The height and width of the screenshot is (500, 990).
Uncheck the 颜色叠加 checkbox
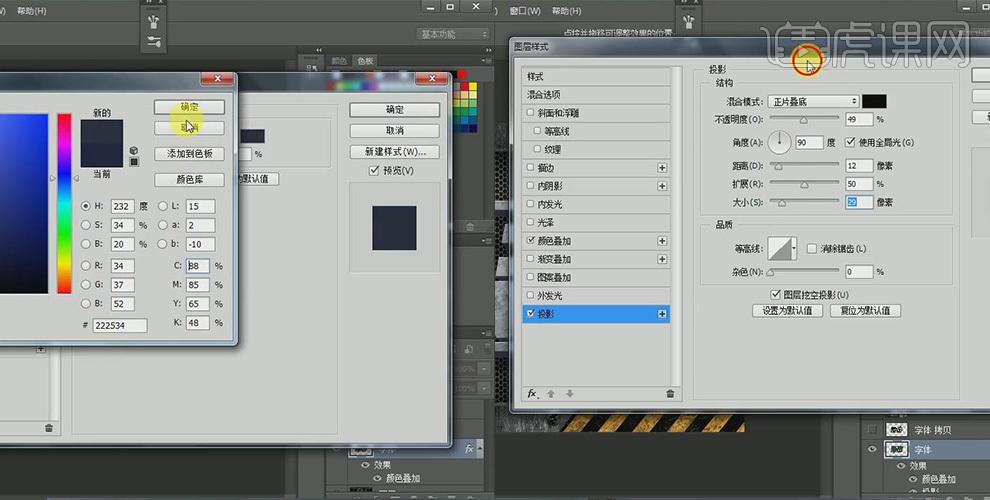pyautogui.click(x=530, y=241)
